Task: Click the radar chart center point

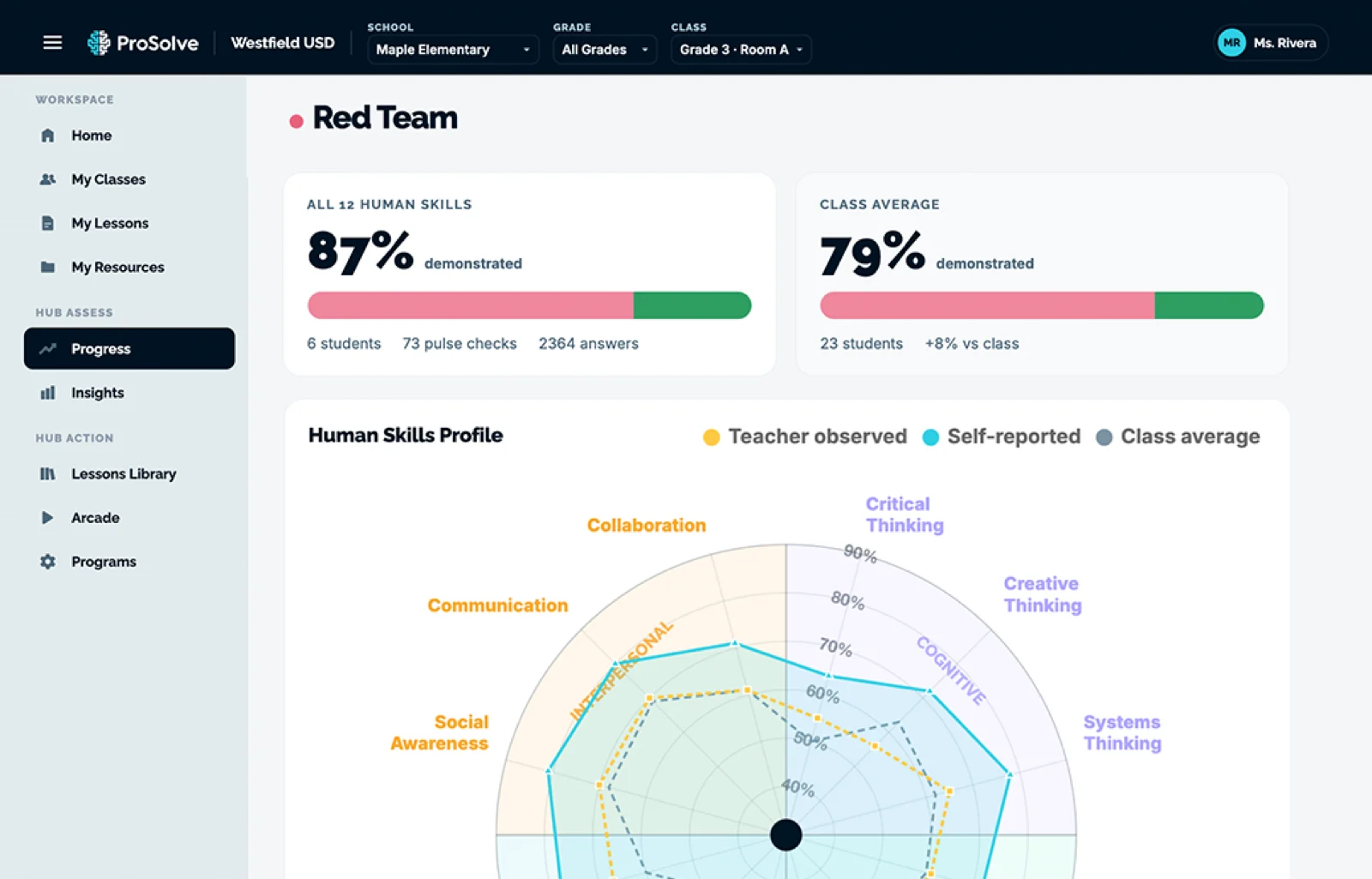Action: pyautogui.click(x=785, y=834)
